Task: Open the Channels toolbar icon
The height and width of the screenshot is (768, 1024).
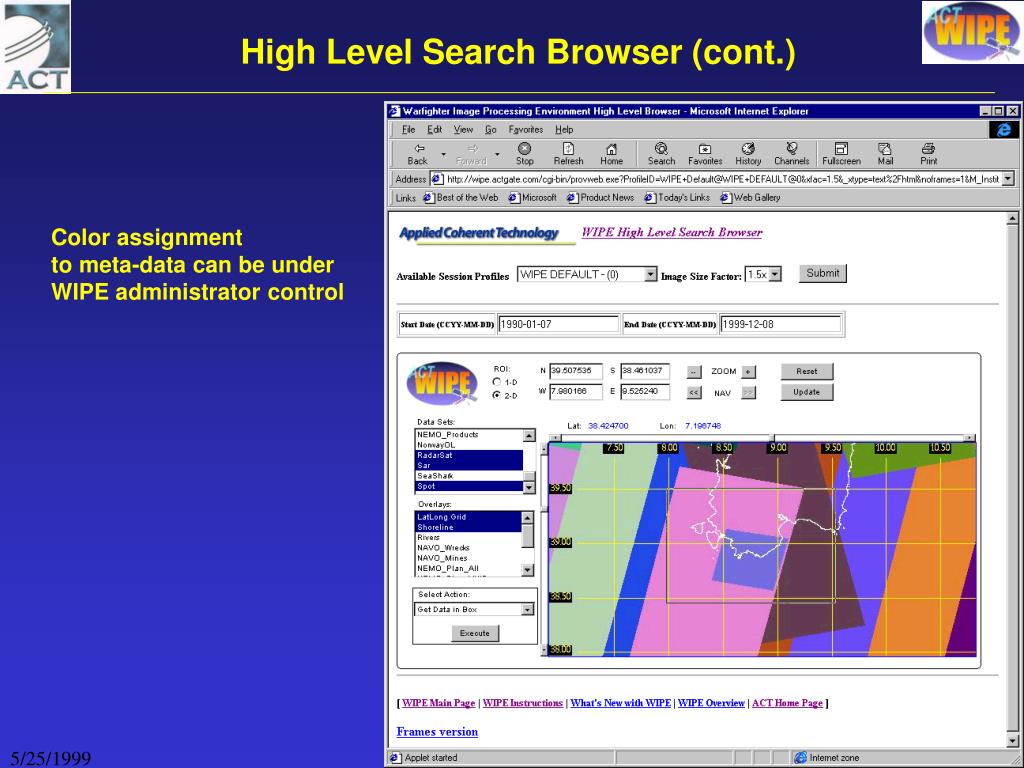Action: click(792, 154)
